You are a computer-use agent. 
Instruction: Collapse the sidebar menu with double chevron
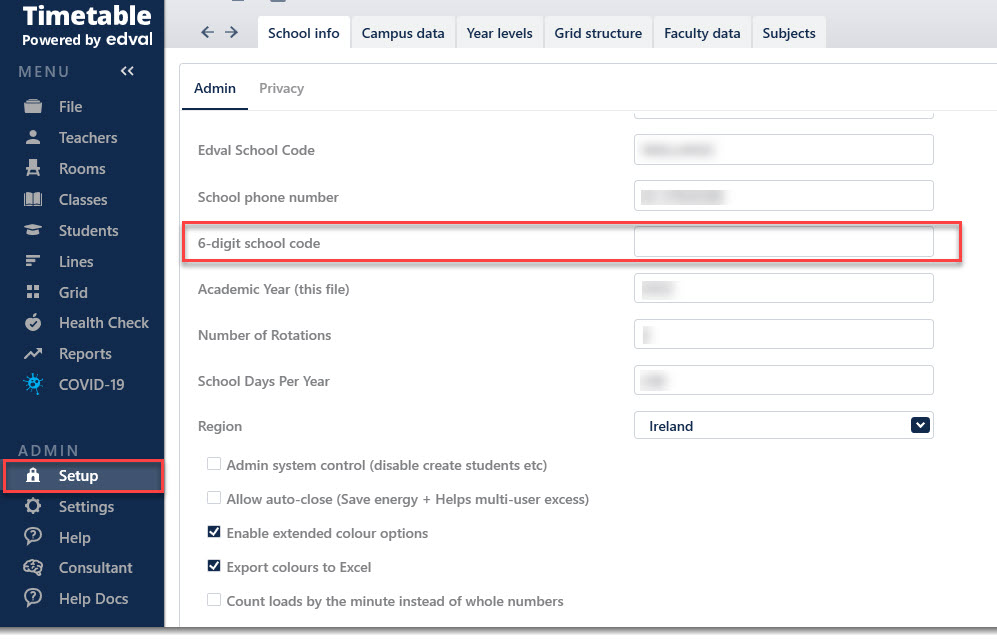click(127, 71)
